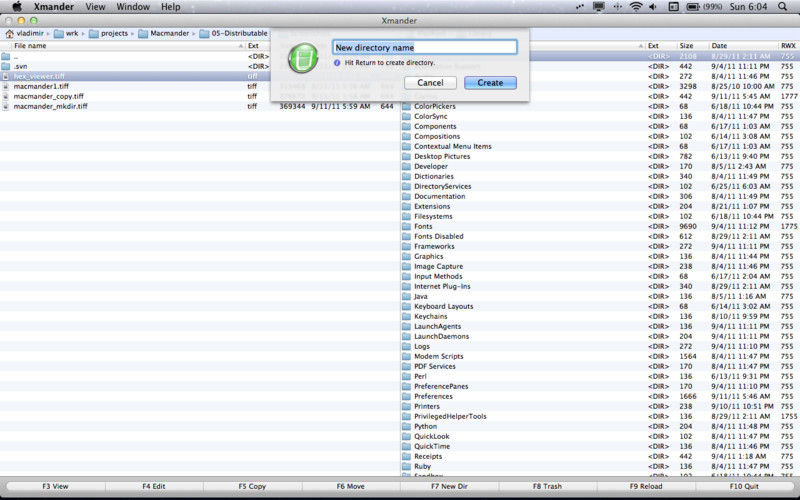Select the Frameworks folder icon
The width and height of the screenshot is (800, 500).
pyautogui.click(x=406, y=246)
